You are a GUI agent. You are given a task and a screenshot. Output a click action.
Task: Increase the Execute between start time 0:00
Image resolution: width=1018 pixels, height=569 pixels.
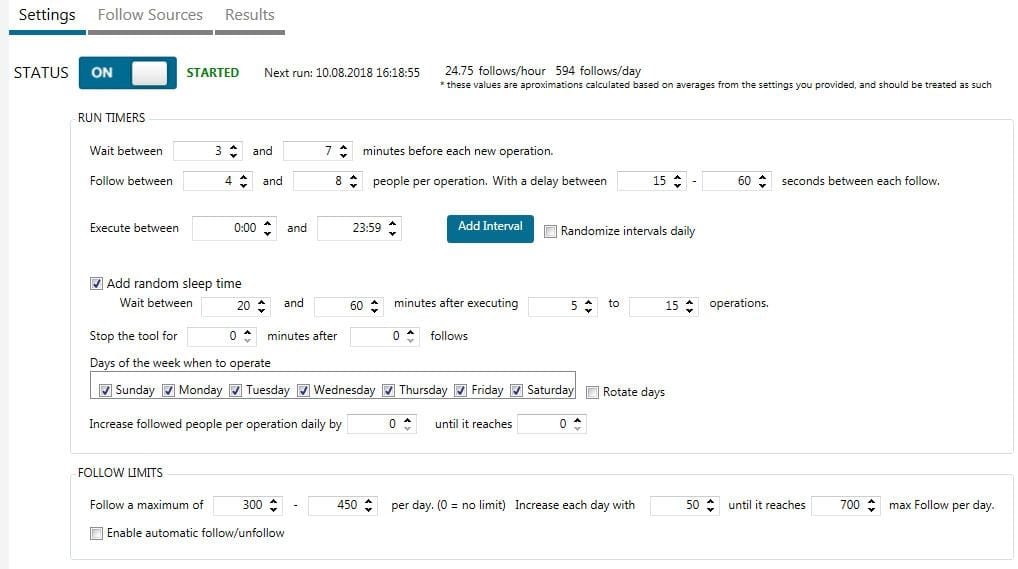click(267, 223)
